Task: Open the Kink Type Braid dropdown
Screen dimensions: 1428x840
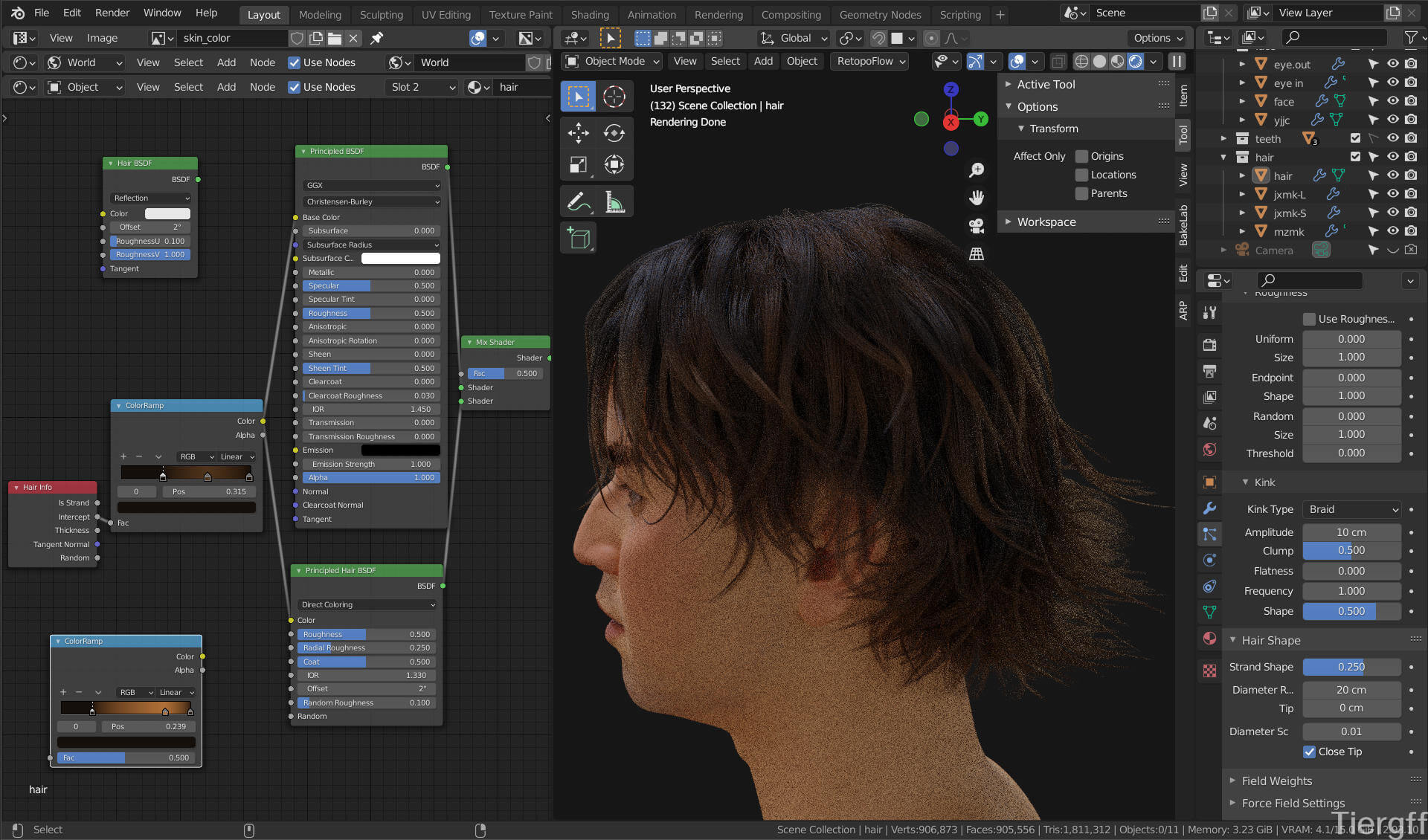Action: (1351, 509)
